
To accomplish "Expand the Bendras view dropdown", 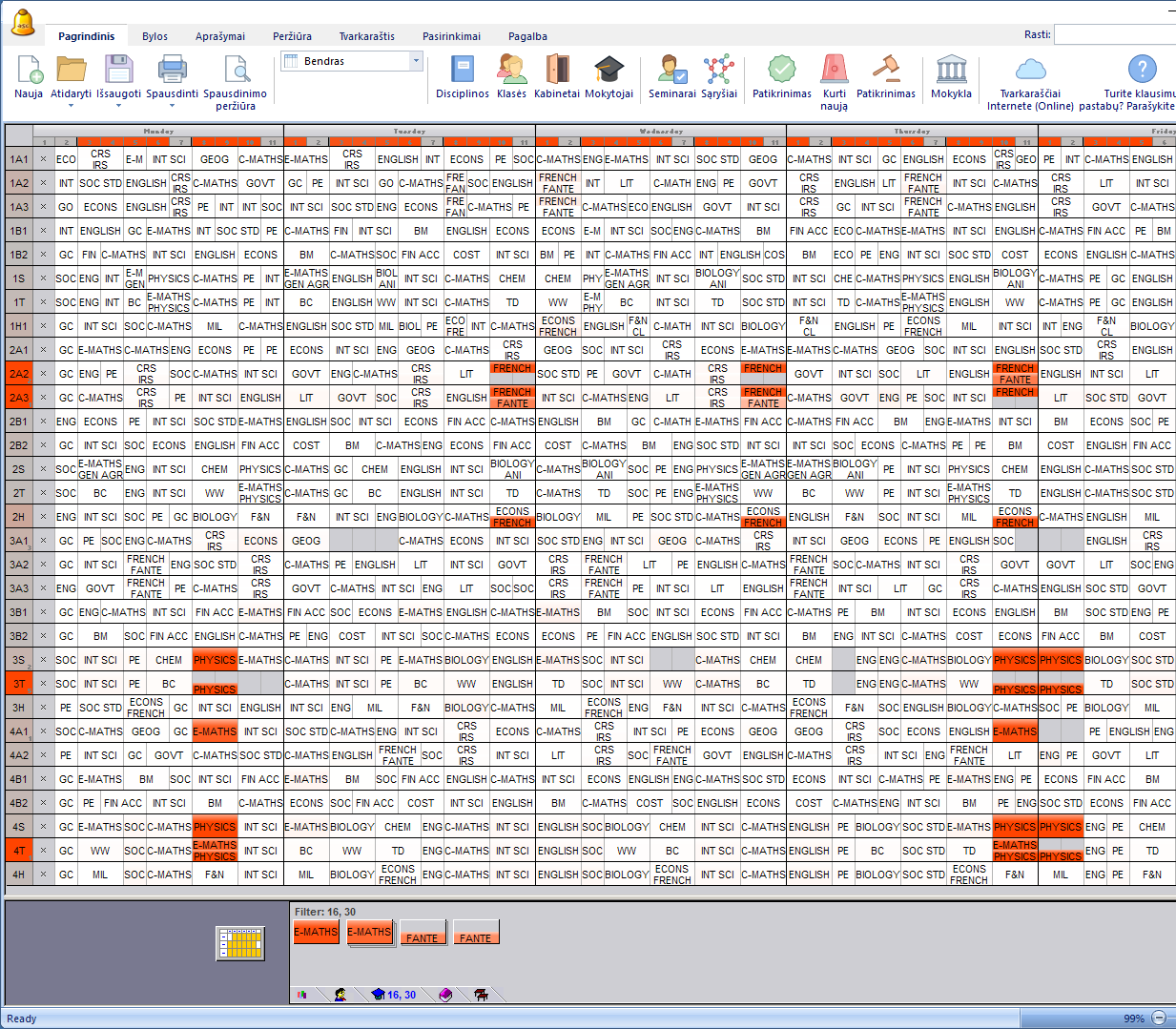I will point(416,61).
